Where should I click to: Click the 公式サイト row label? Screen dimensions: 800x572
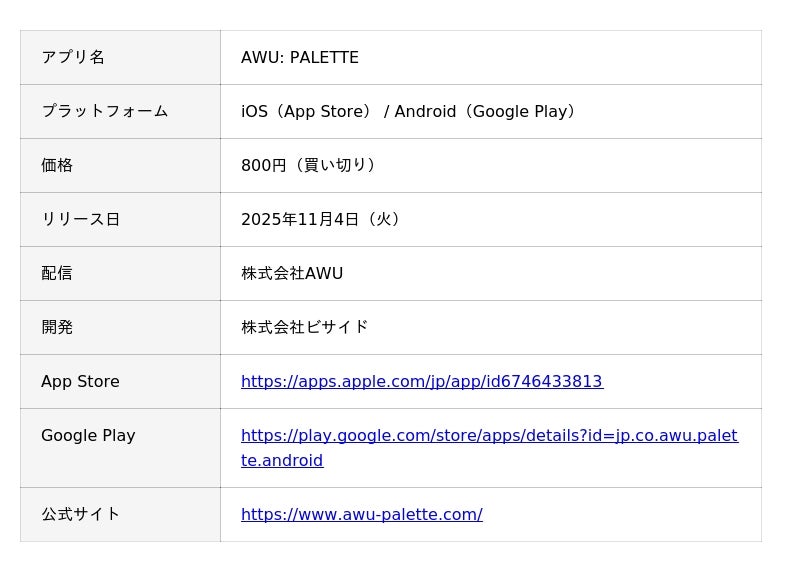(80, 515)
